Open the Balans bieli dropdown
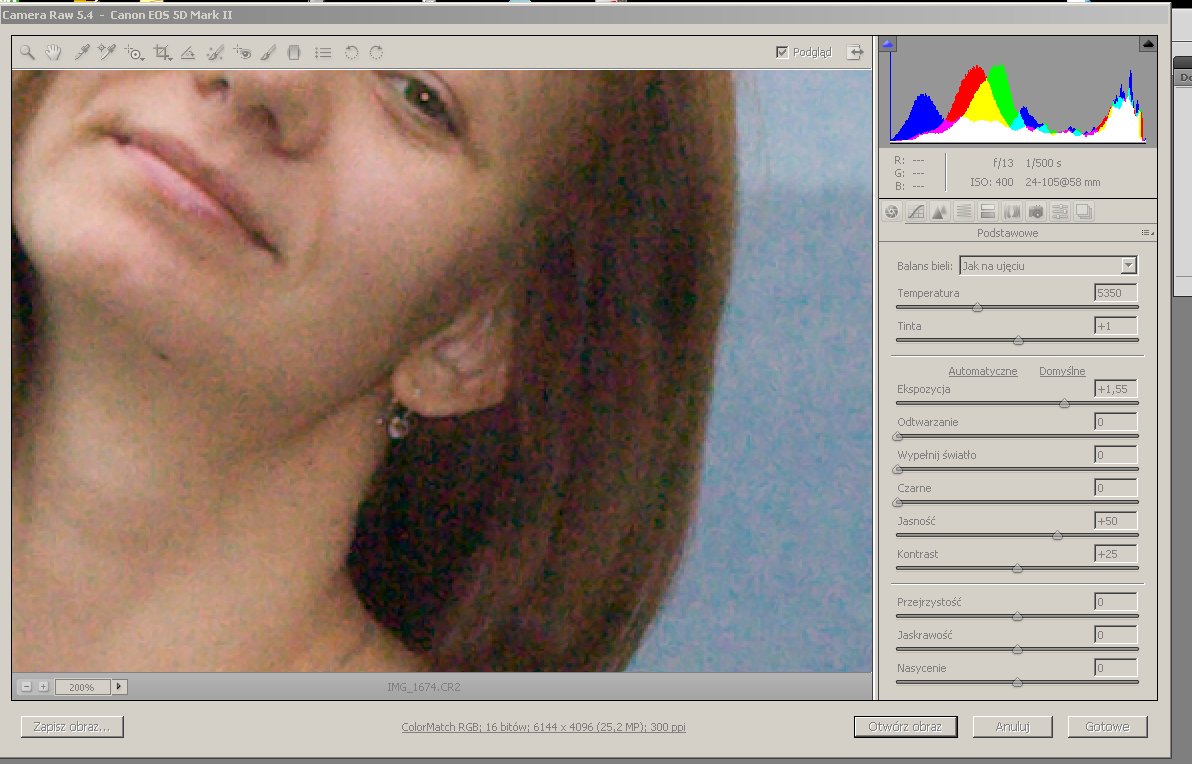The image size is (1192, 764). (1128, 266)
